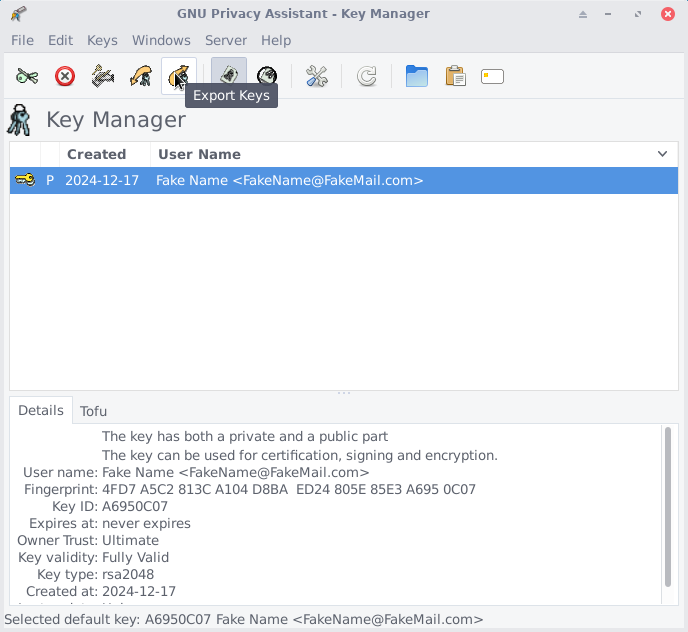Click the yellow key icon in Fake Name row
The width and height of the screenshot is (688, 632).
coord(25,180)
